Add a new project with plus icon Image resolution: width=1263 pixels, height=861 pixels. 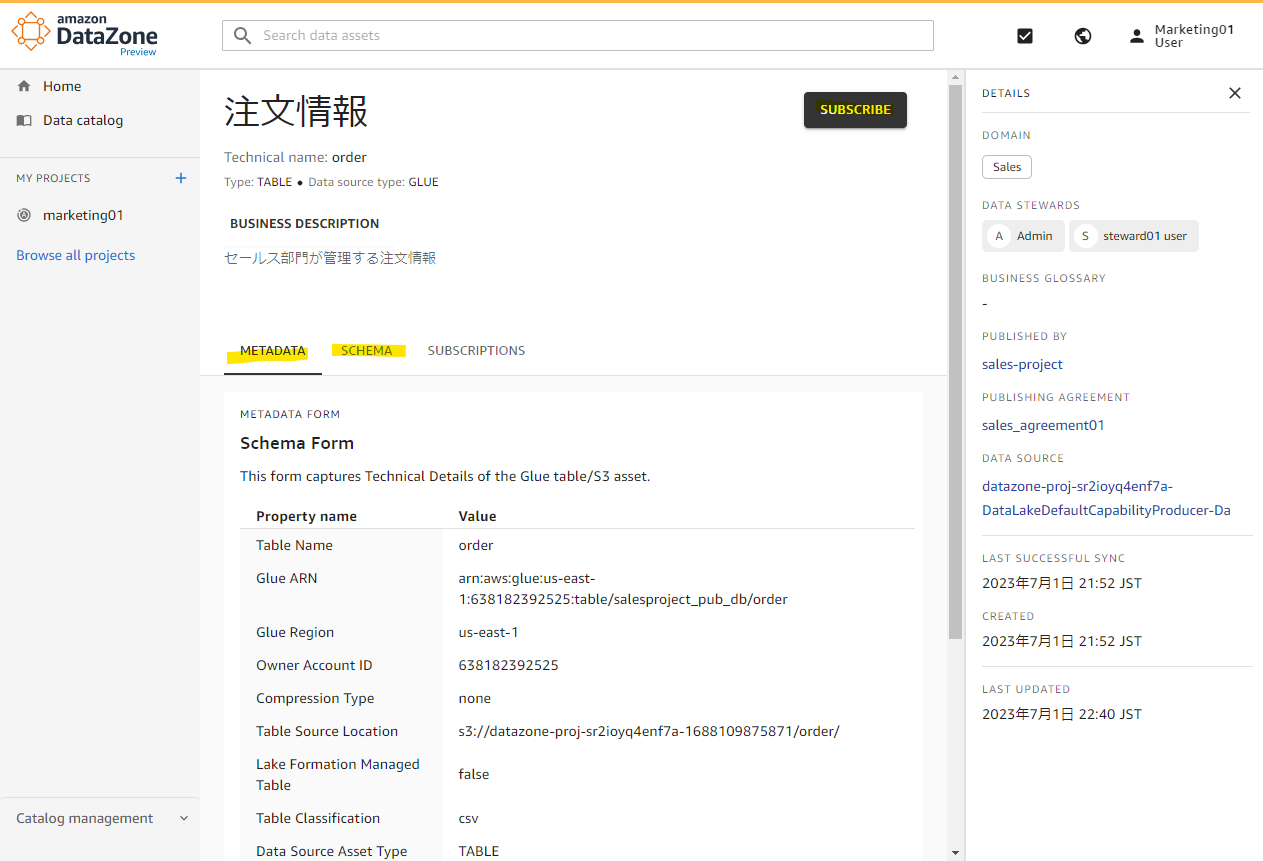coord(181,178)
